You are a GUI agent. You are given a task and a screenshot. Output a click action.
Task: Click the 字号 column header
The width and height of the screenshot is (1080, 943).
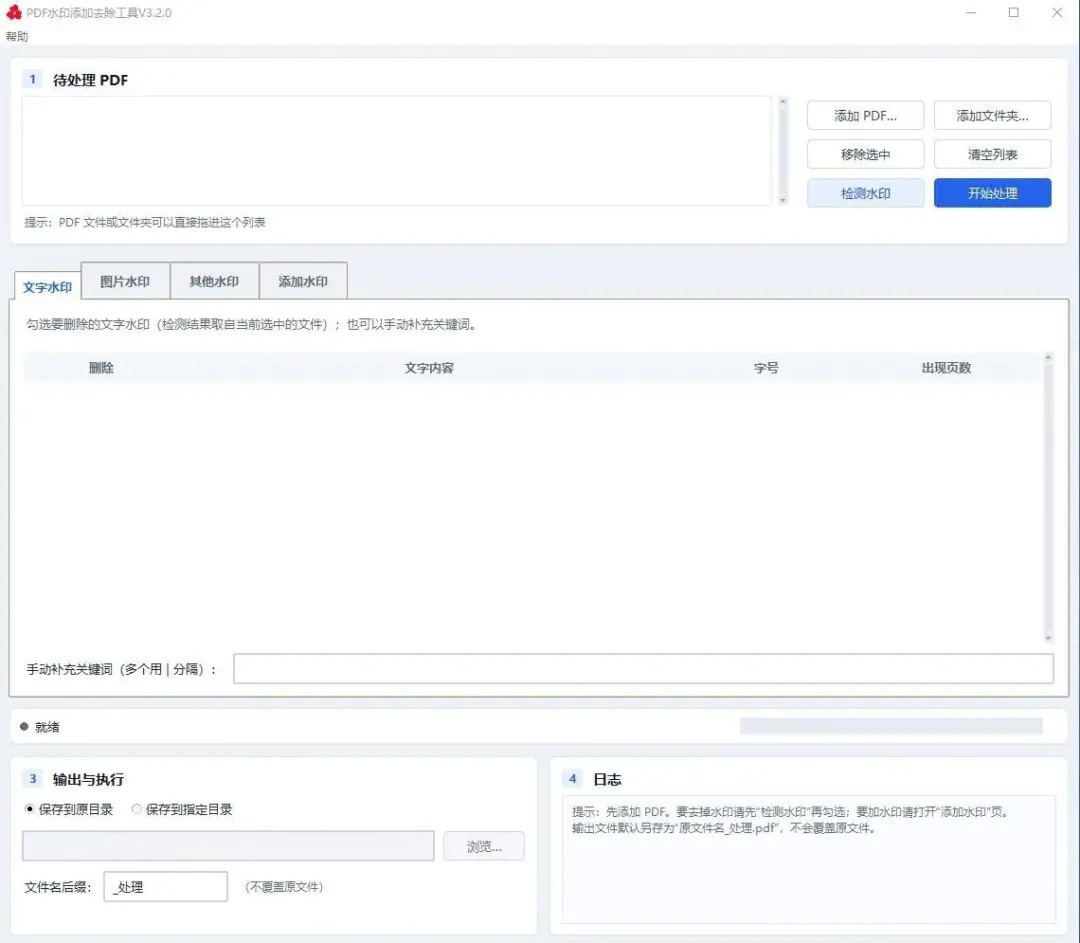coord(766,368)
